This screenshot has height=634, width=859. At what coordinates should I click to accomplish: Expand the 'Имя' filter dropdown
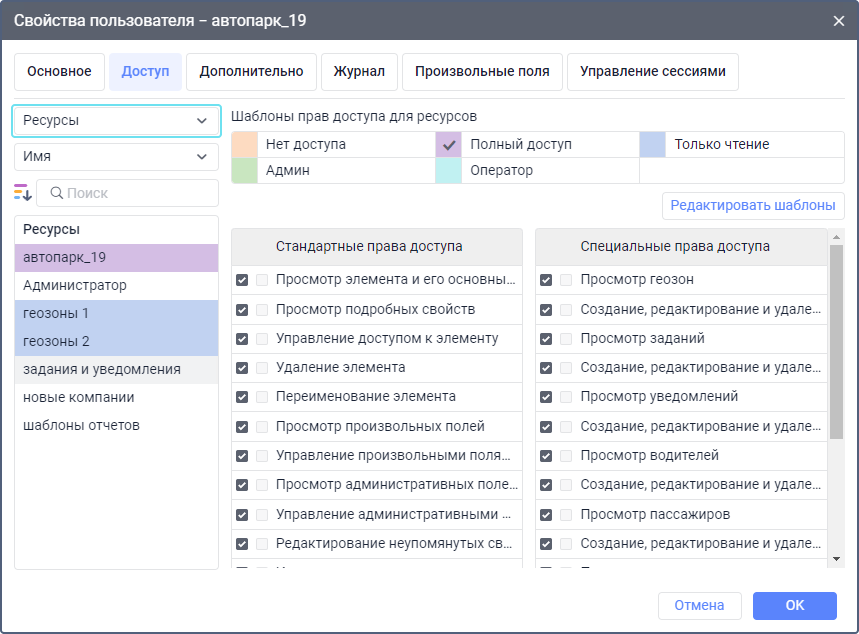click(116, 157)
